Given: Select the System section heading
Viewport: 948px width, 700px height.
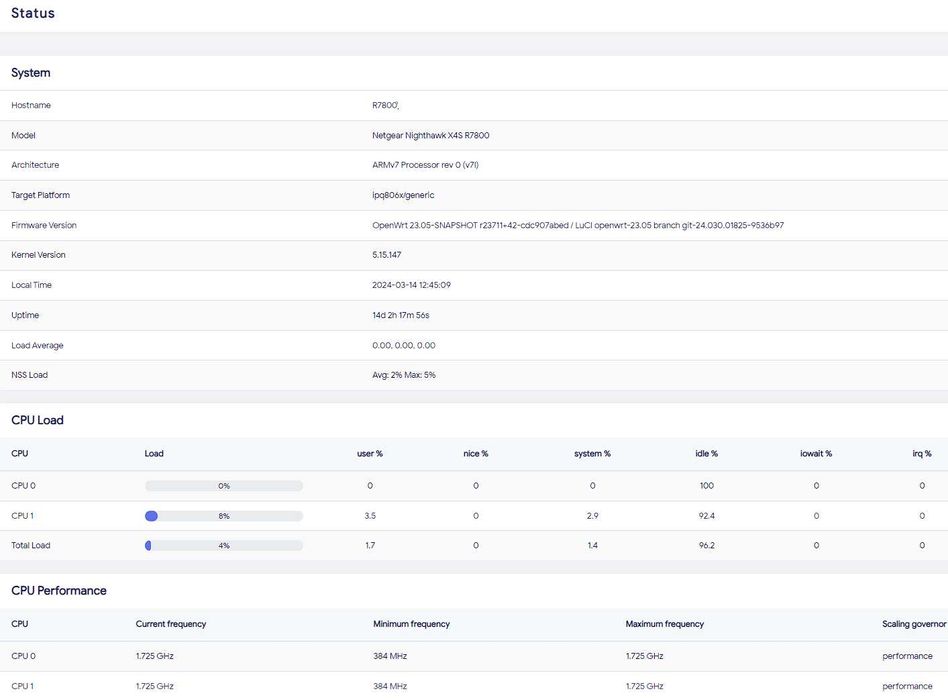Looking at the screenshot, I should coord(31,73).
